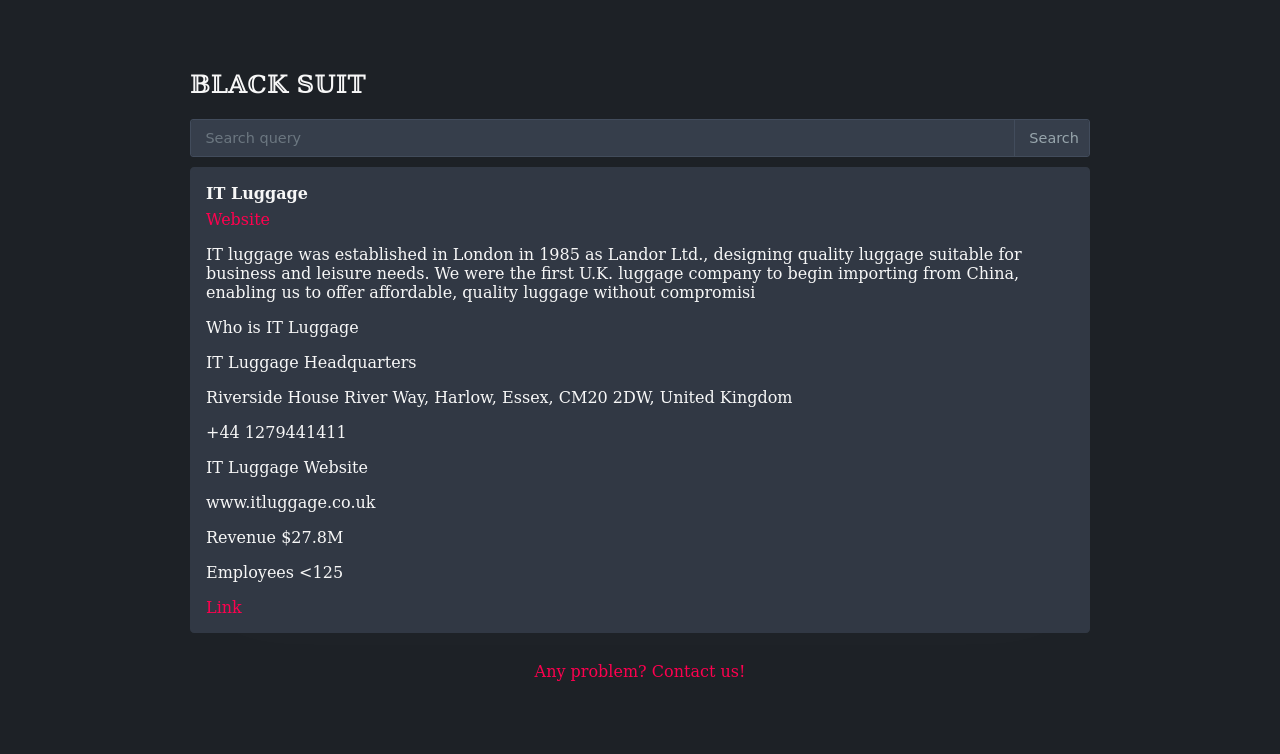1280x754 pixels.
Task: Click the word 'China' in the description
Action: [992, 273]
